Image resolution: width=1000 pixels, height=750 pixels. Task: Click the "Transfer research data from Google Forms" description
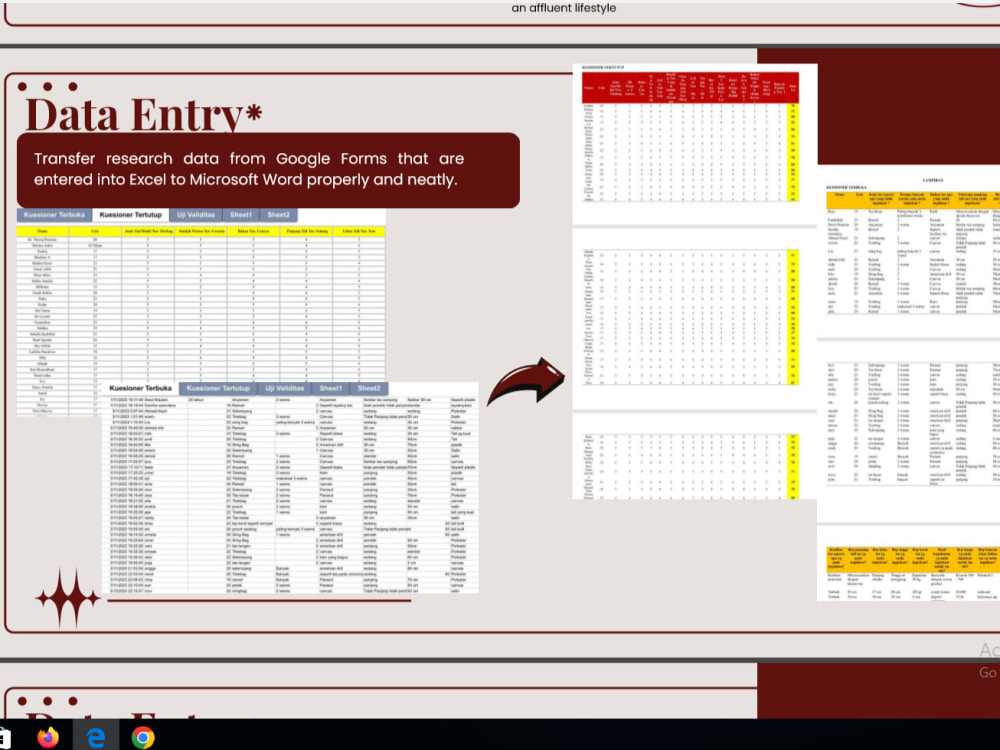249,169
